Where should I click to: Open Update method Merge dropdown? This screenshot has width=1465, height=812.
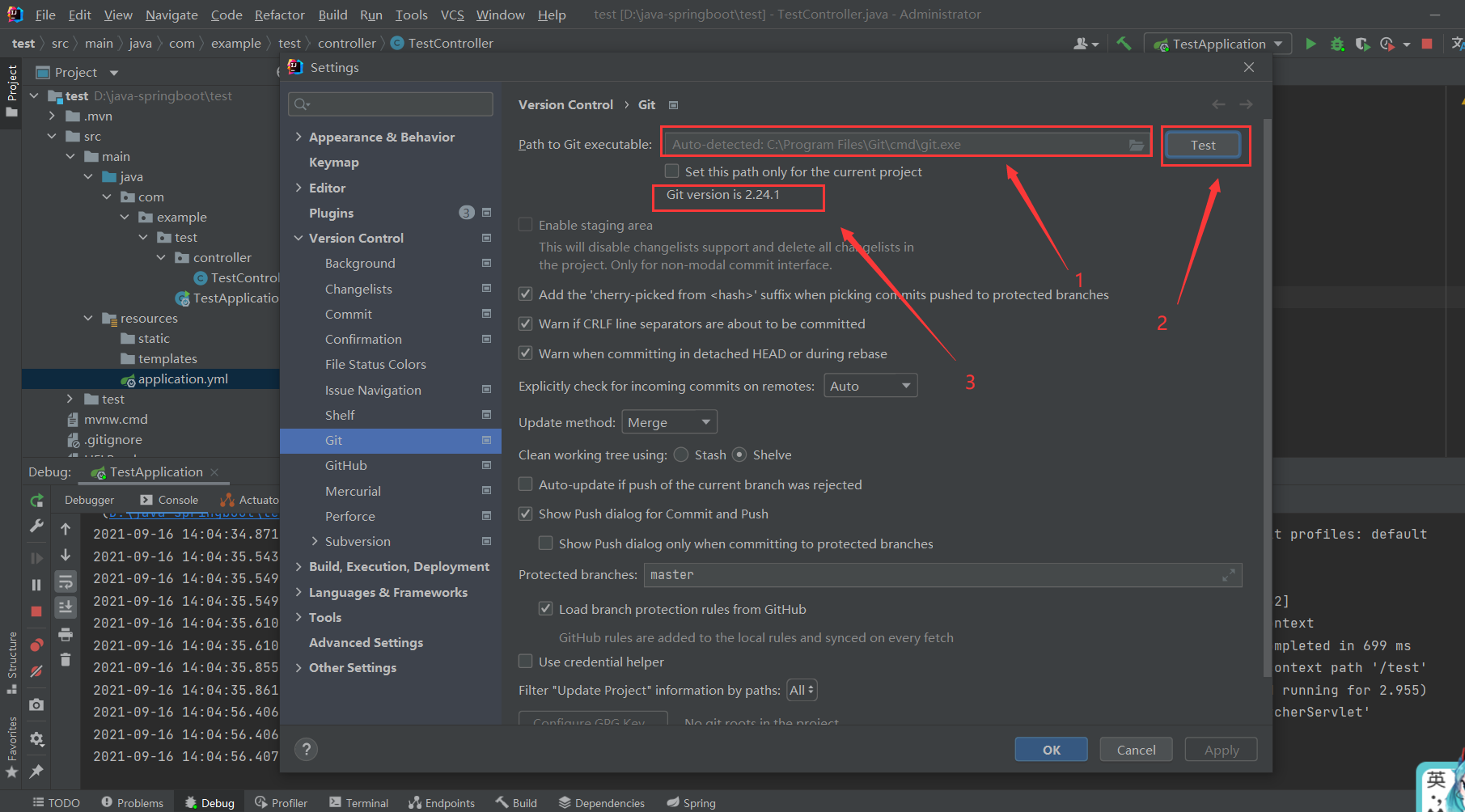pos(669,422)
